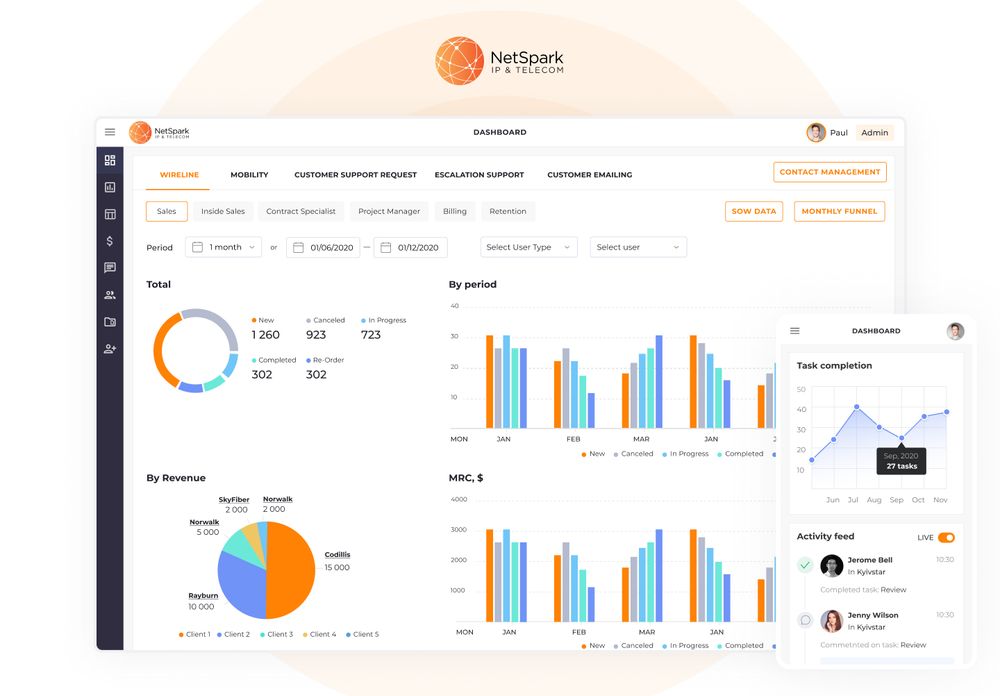
Task: Click the dollar billing icon in sidebar
Action: coord(109,241)
